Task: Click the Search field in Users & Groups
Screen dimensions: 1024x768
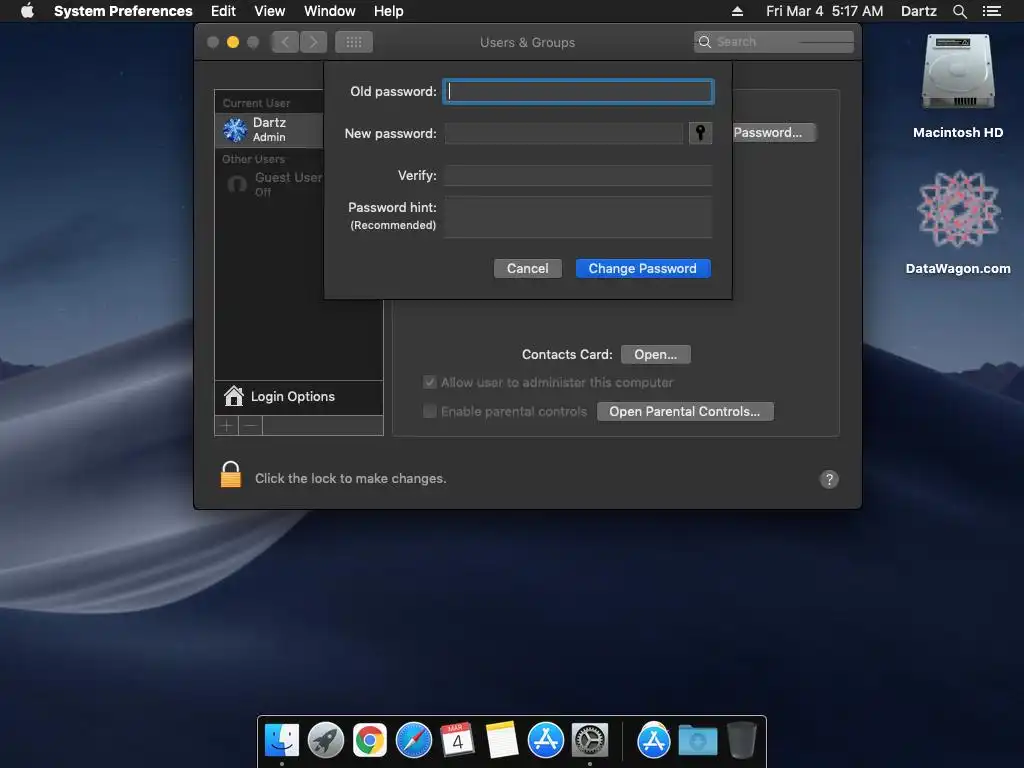Action: [x=774, y=42]
